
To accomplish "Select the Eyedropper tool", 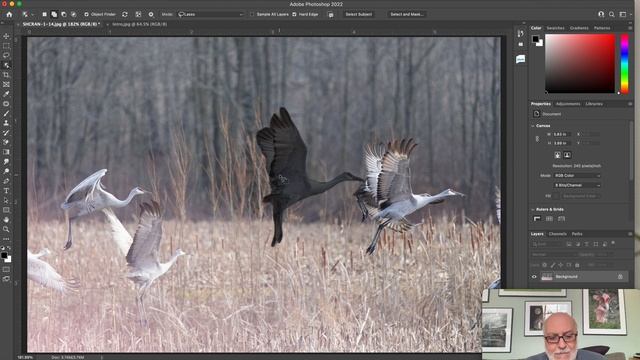I will [6, 94].
